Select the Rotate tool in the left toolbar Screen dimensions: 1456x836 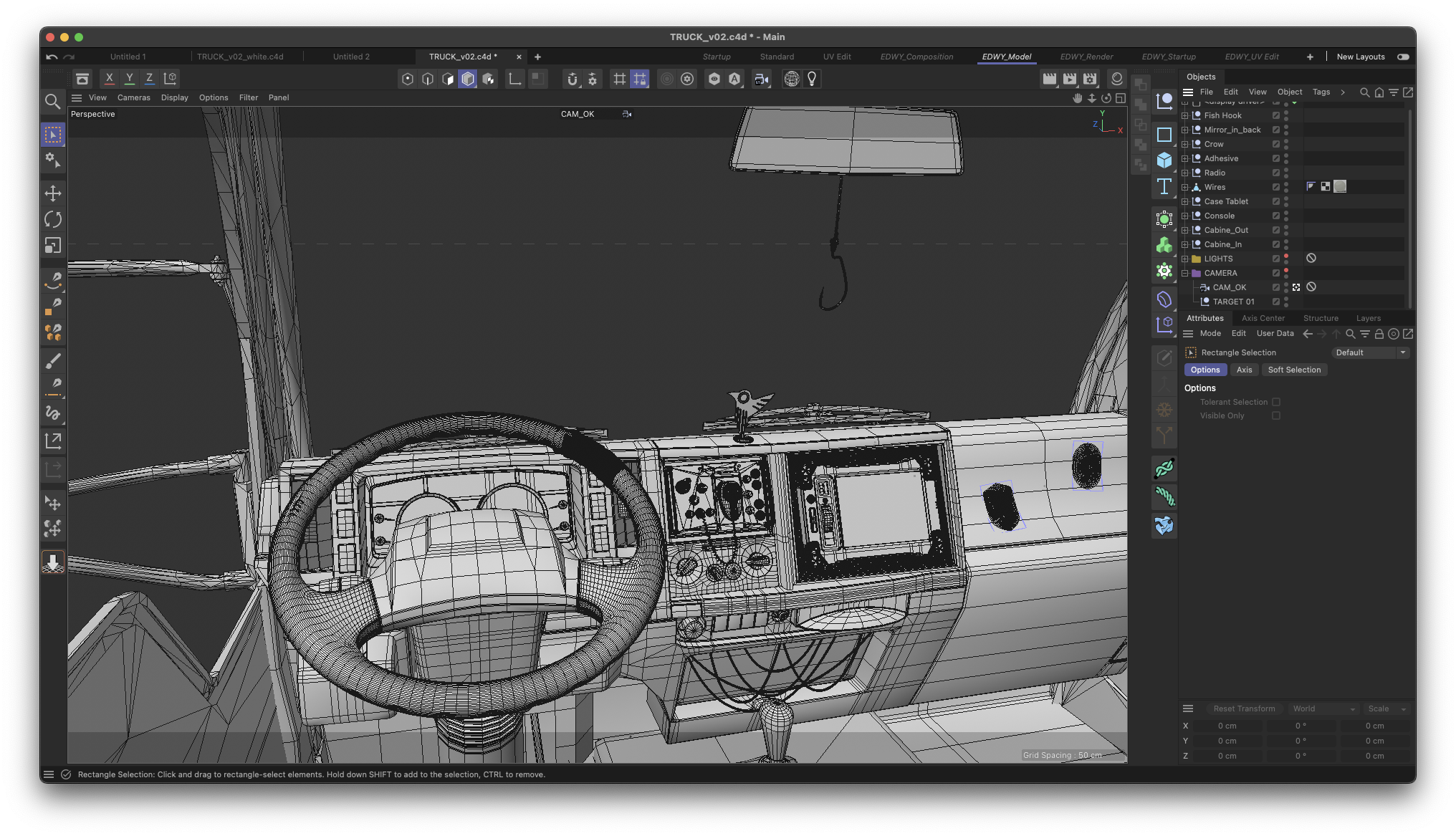[x=53, y=219]
